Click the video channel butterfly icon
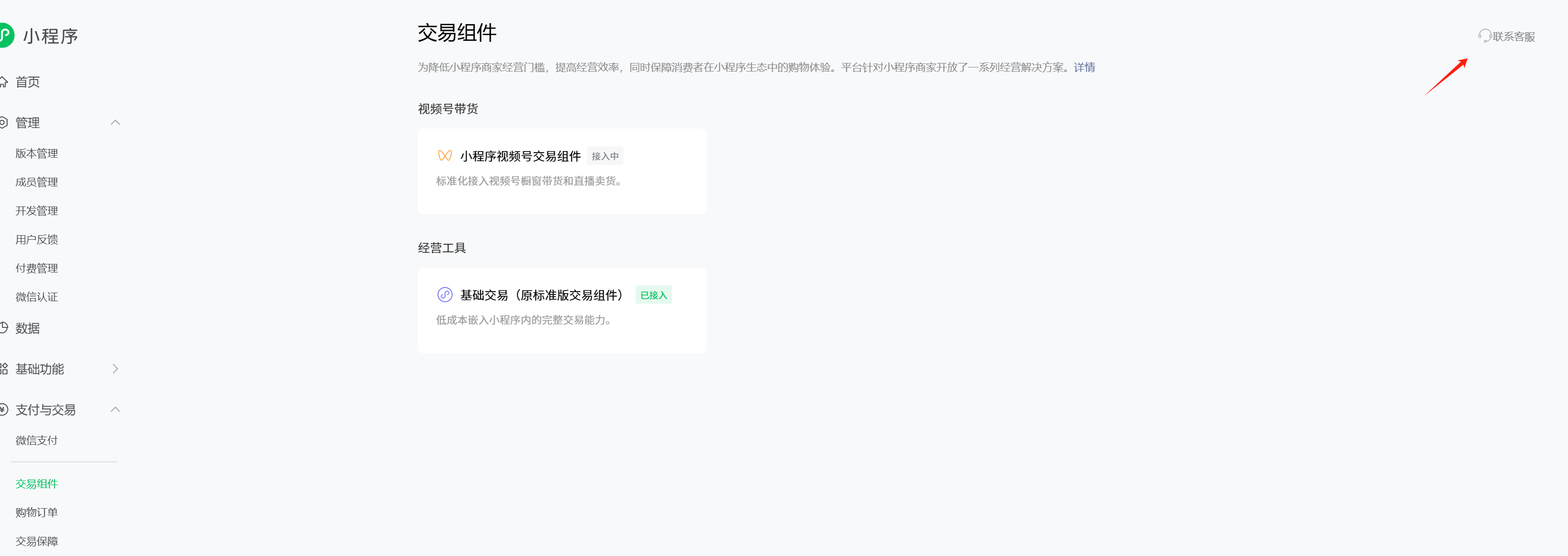Screen dimensions: 1568x556 click(x=445, y=156)
